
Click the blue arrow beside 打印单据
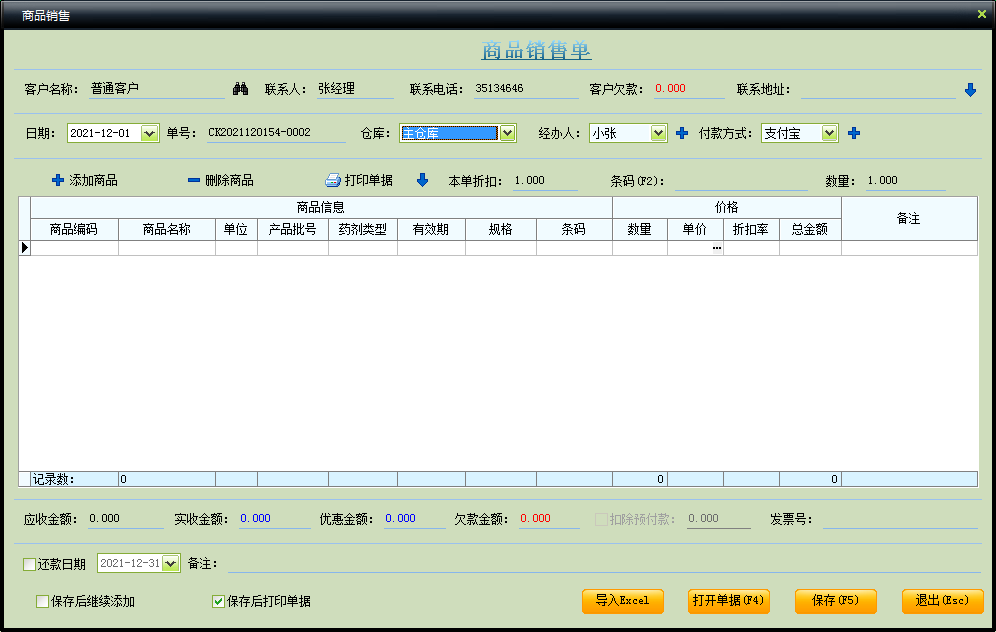[422, 180]
